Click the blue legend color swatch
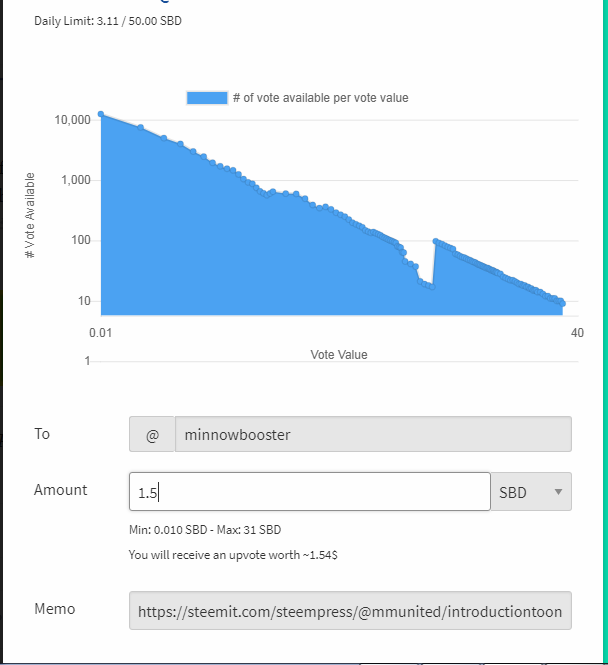Viewport: 608px width, 665px height. (x=207, y=98)
